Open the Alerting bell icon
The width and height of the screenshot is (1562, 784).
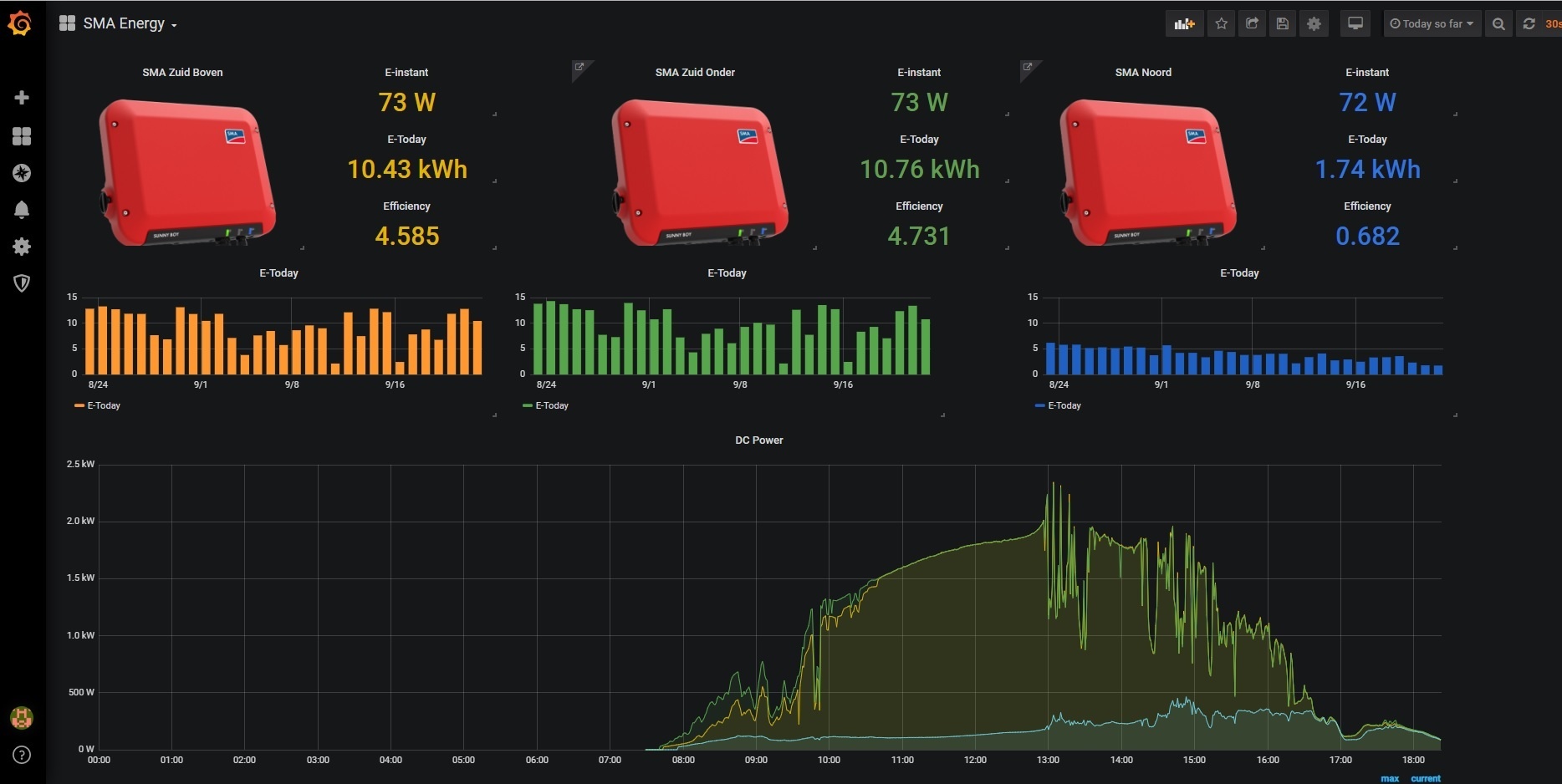click(22, 210)
